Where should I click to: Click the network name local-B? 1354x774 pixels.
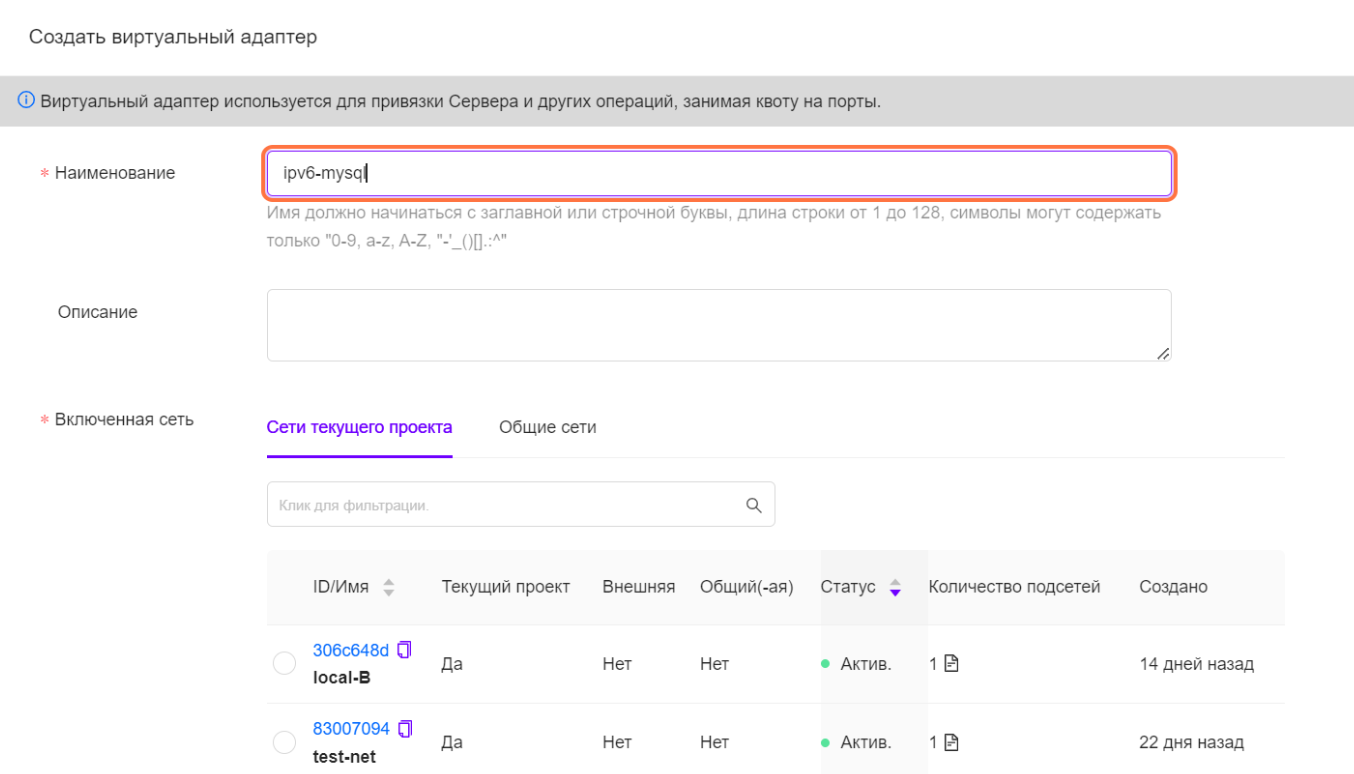342,677
